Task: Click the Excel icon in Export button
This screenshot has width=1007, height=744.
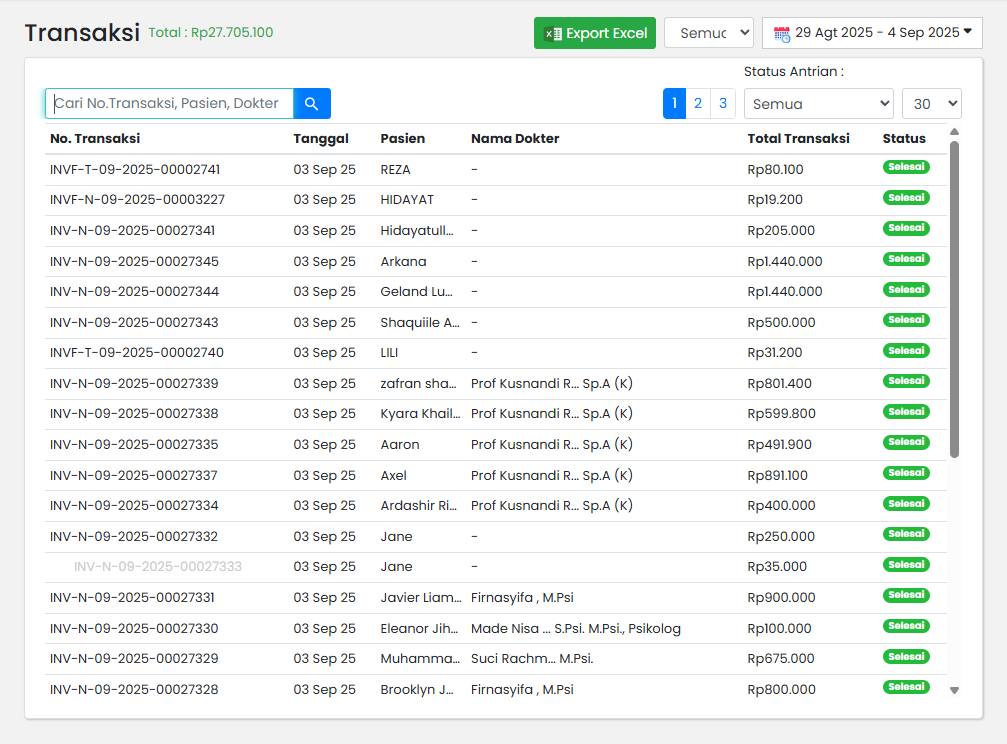Action: tap(552, 34)
